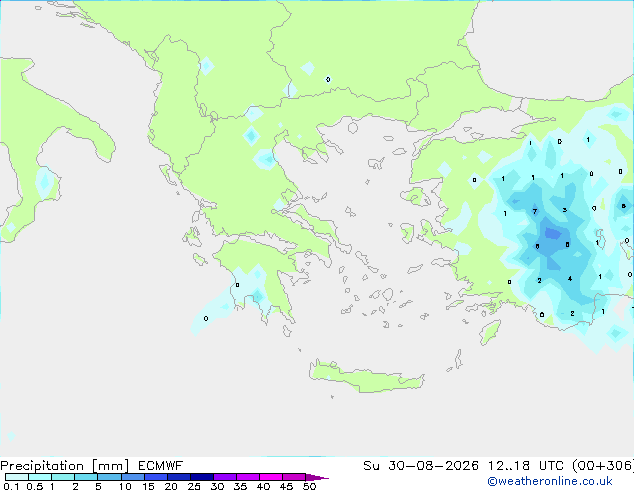Click the '45' legend label
The height and width of the screenshot is (490, 634).
coord(286,486)
